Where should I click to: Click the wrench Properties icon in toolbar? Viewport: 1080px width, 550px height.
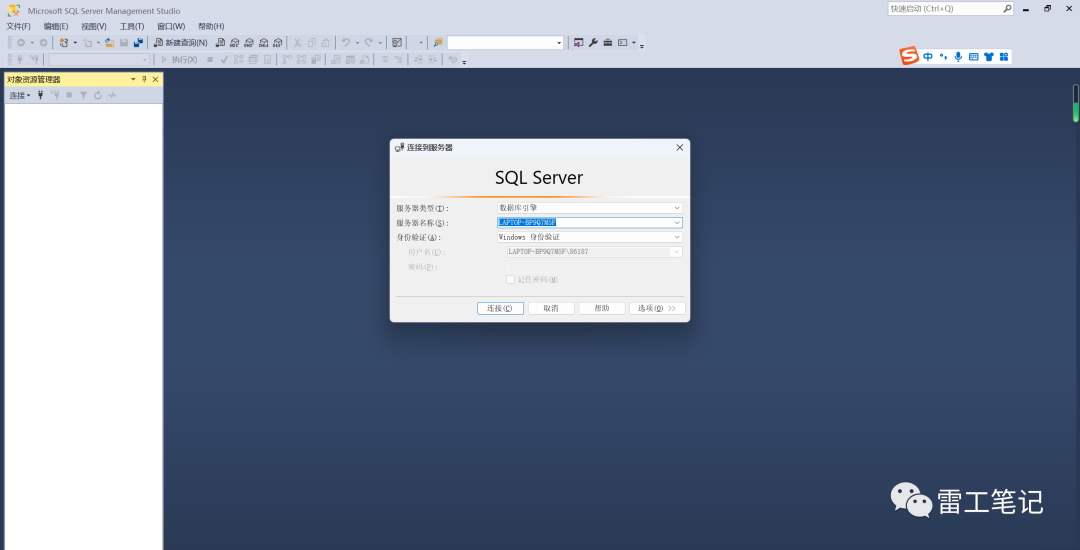(x=593, y=43)
